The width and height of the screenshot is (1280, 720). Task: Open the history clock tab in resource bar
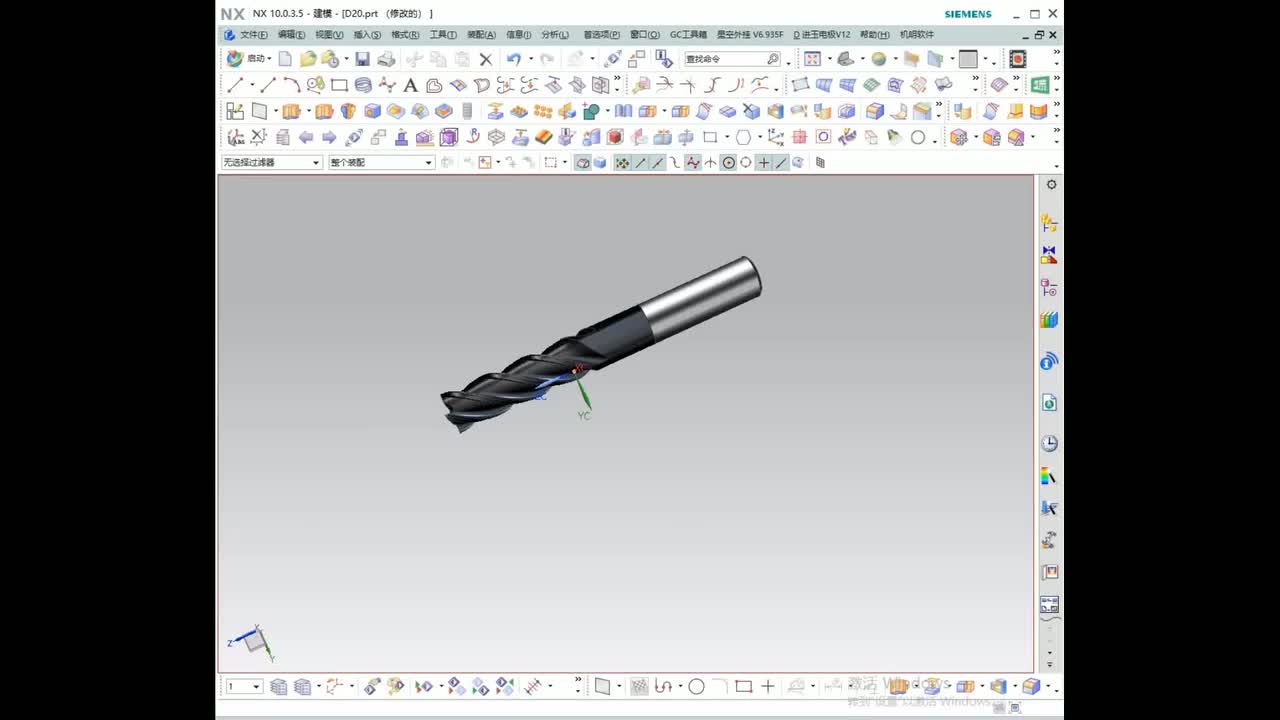pyautogui.click(x=1049, y=443)
